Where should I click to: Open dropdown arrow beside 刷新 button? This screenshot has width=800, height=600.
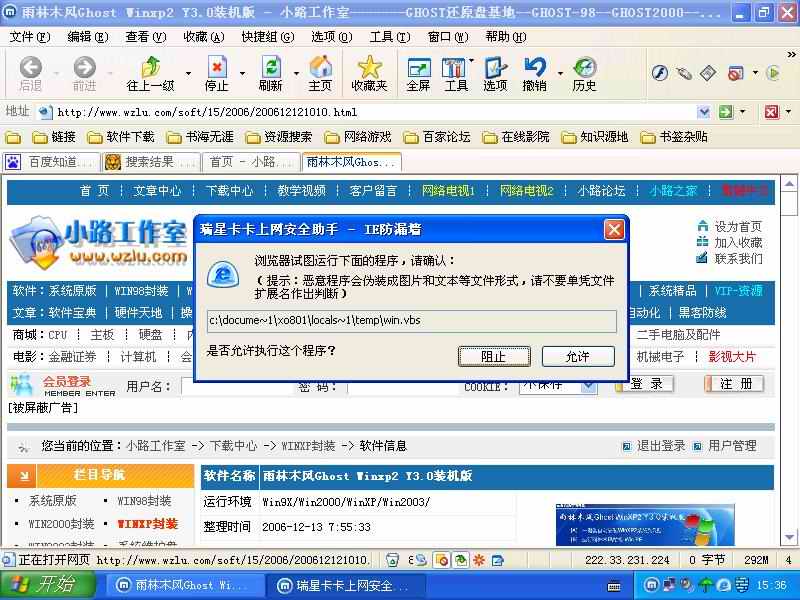[296, 73]
